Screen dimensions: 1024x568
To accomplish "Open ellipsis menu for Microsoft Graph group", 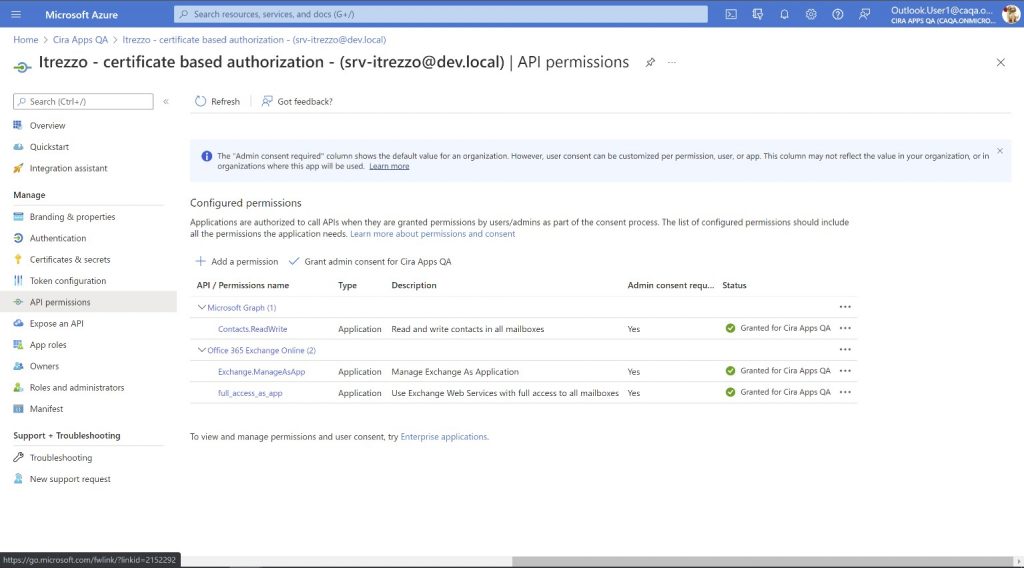I will (845, 307).
